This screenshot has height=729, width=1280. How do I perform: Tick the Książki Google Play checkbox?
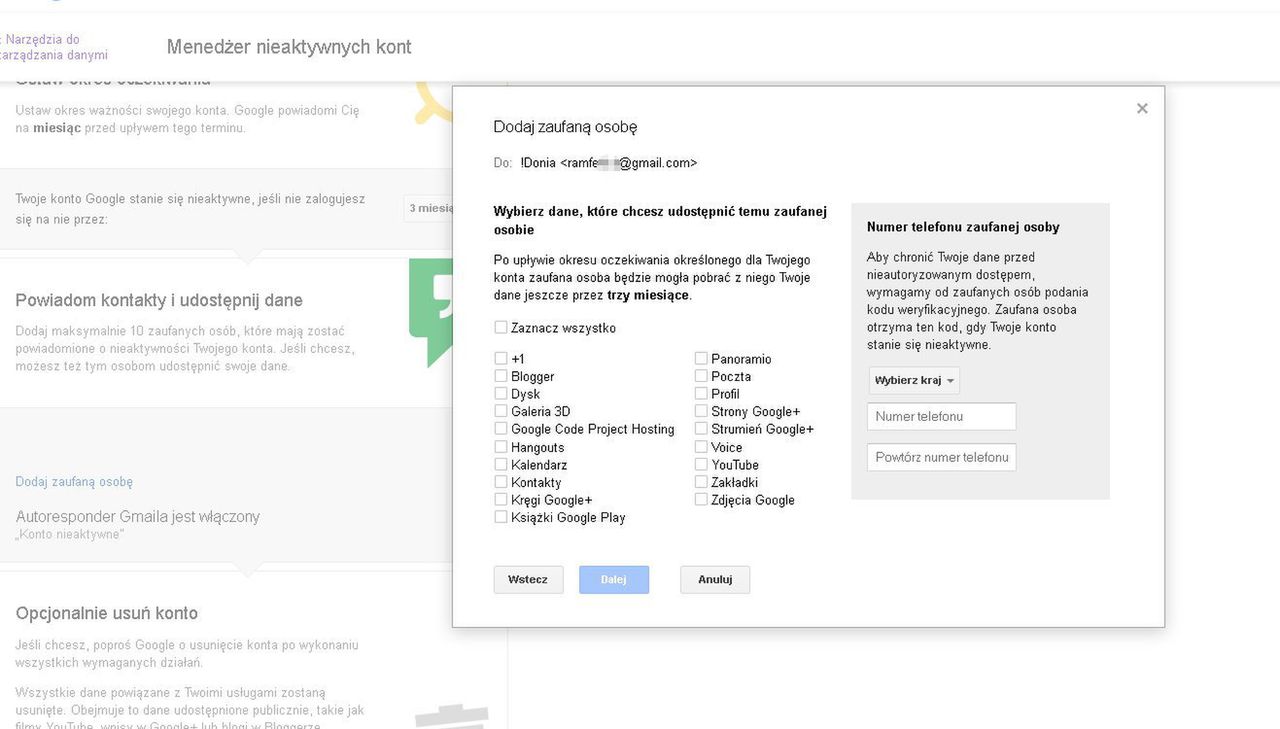[500, 517]
